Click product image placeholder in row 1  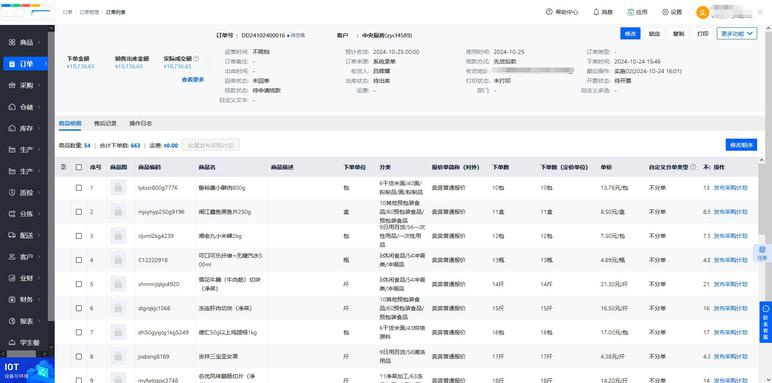click(x=118, y=188)
